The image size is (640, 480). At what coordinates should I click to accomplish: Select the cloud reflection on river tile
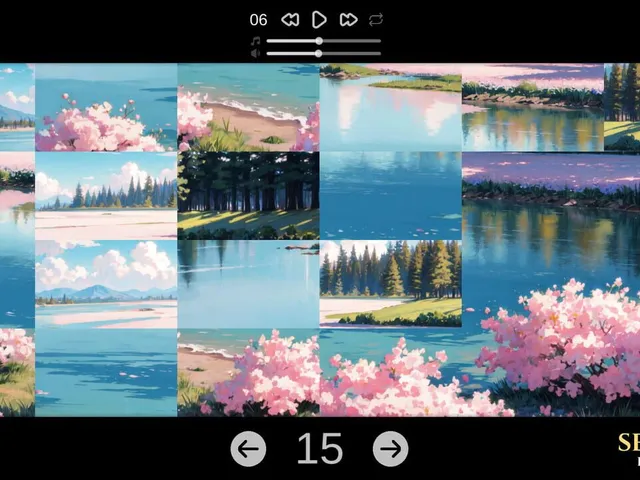(391, 107)
